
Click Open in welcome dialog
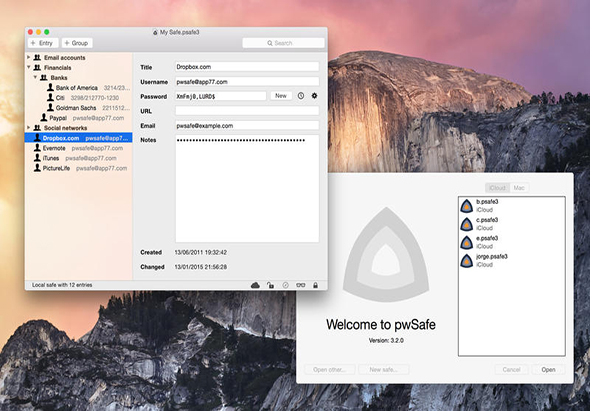point(548,370)
